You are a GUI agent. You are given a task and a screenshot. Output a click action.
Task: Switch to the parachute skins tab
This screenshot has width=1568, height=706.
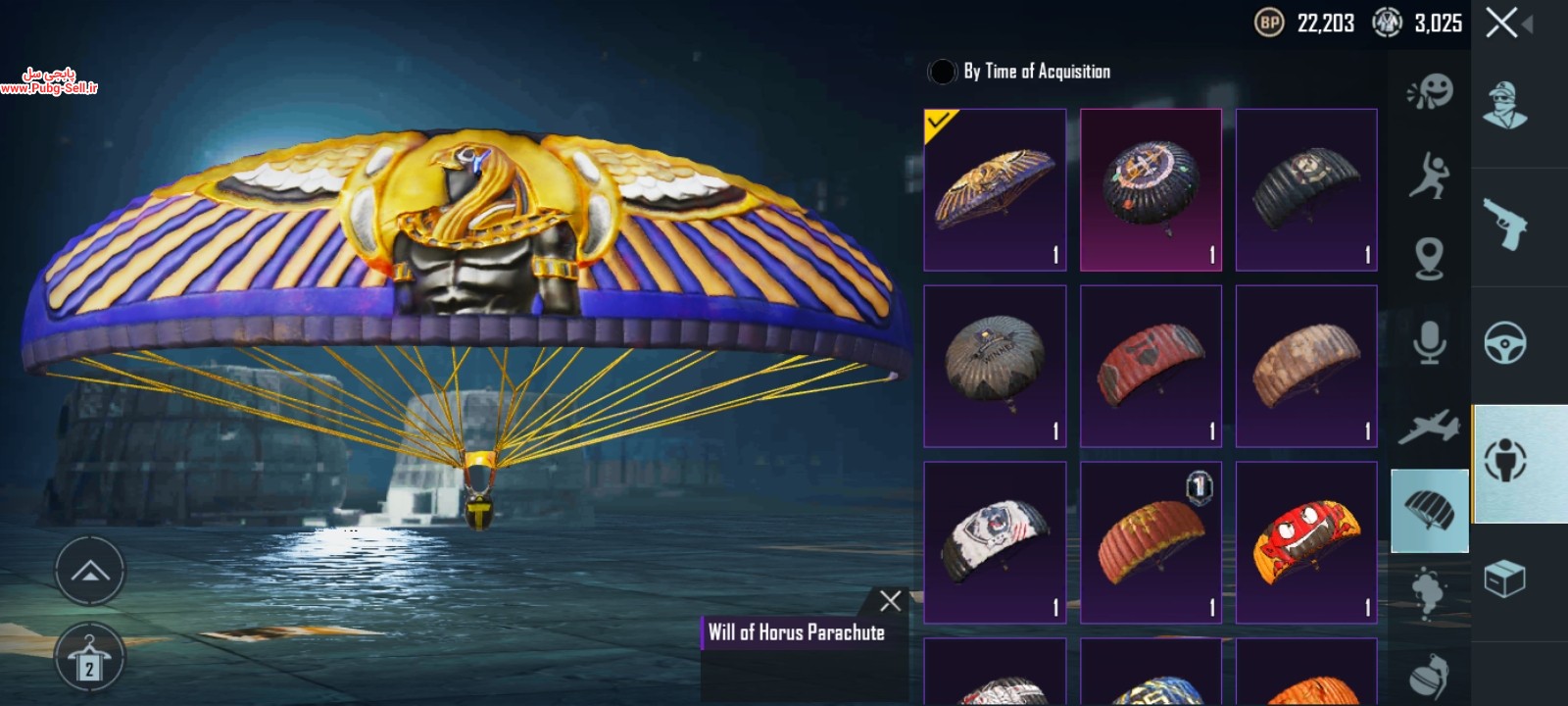(1429, 511)
